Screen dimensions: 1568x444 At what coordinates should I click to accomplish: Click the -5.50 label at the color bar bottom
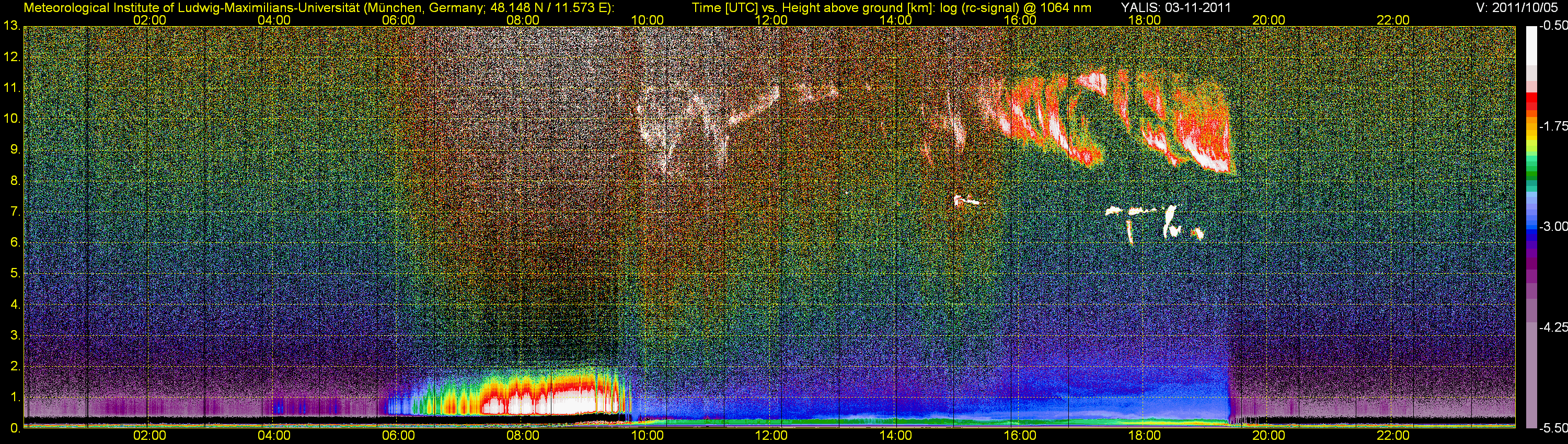pyautogui.click(x=1553, y=428)
